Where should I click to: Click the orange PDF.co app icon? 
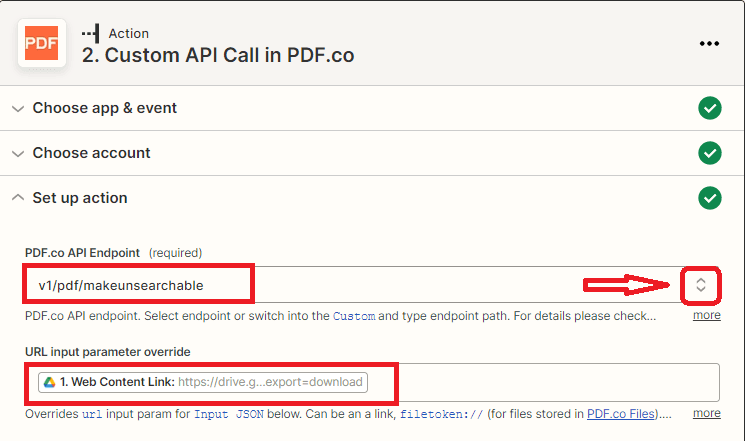(42, 44)
